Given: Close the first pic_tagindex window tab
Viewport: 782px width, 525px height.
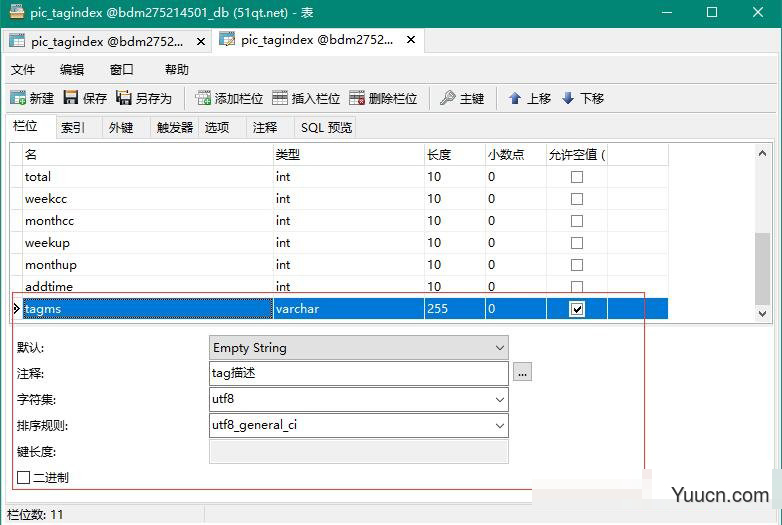Looking at the screenshot, I should 200,41.
